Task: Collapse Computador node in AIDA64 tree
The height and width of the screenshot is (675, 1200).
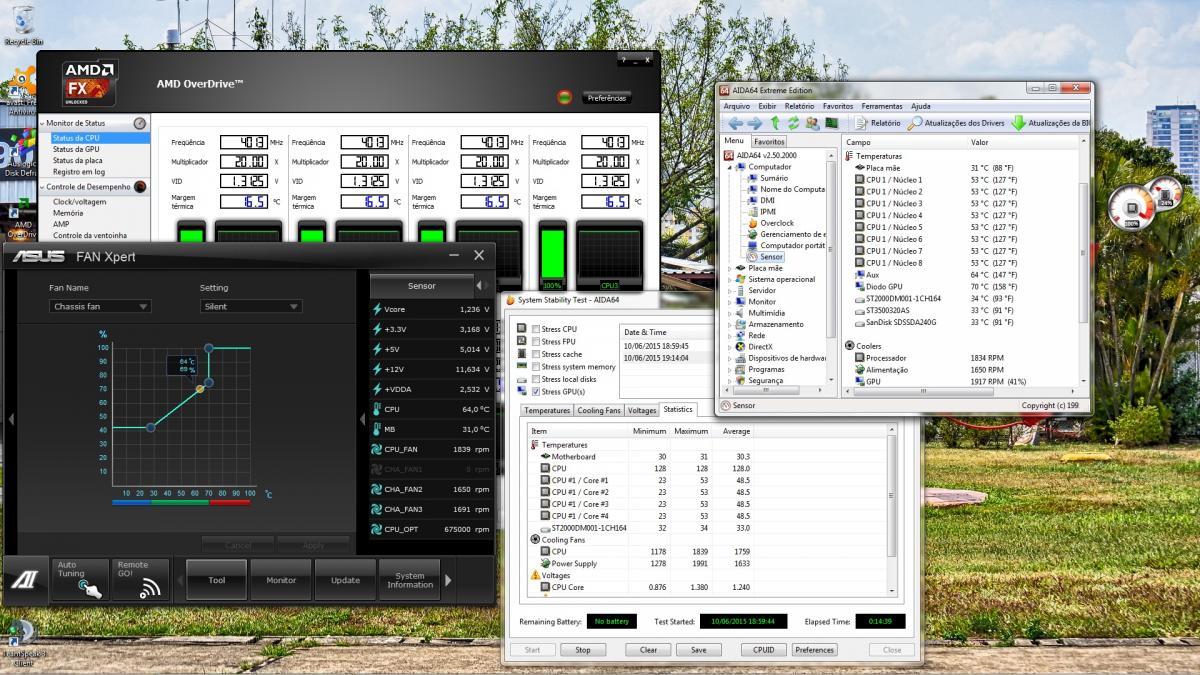Action: [x=729, y=167]
